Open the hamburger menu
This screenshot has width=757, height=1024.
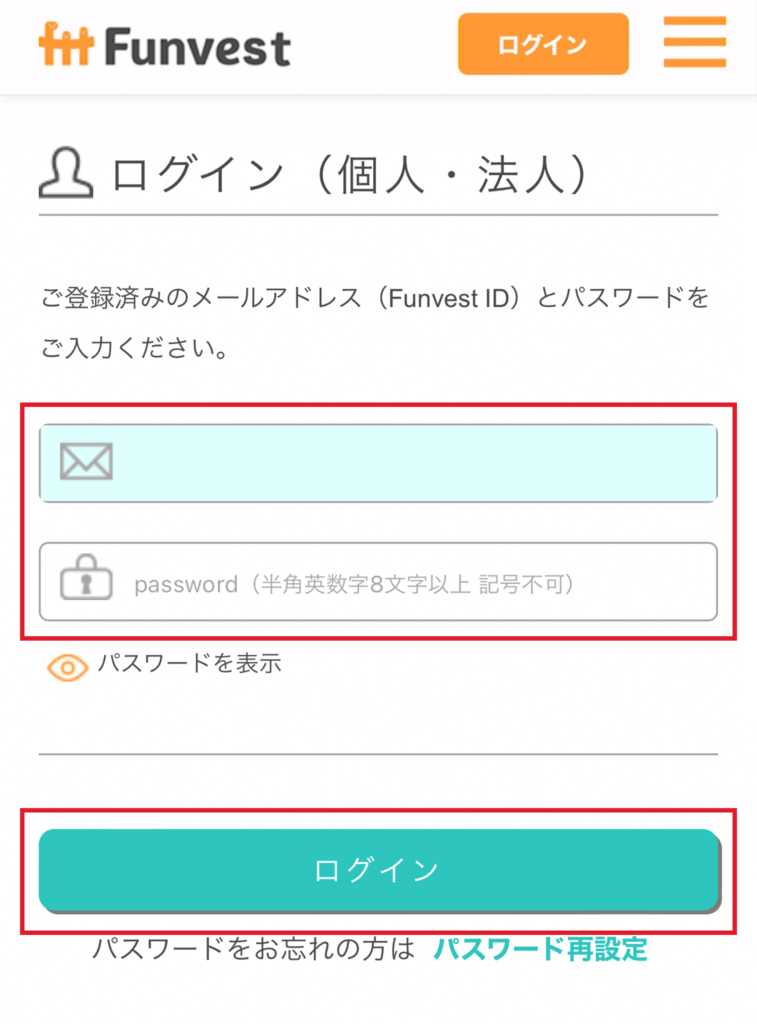click(695, 42)
